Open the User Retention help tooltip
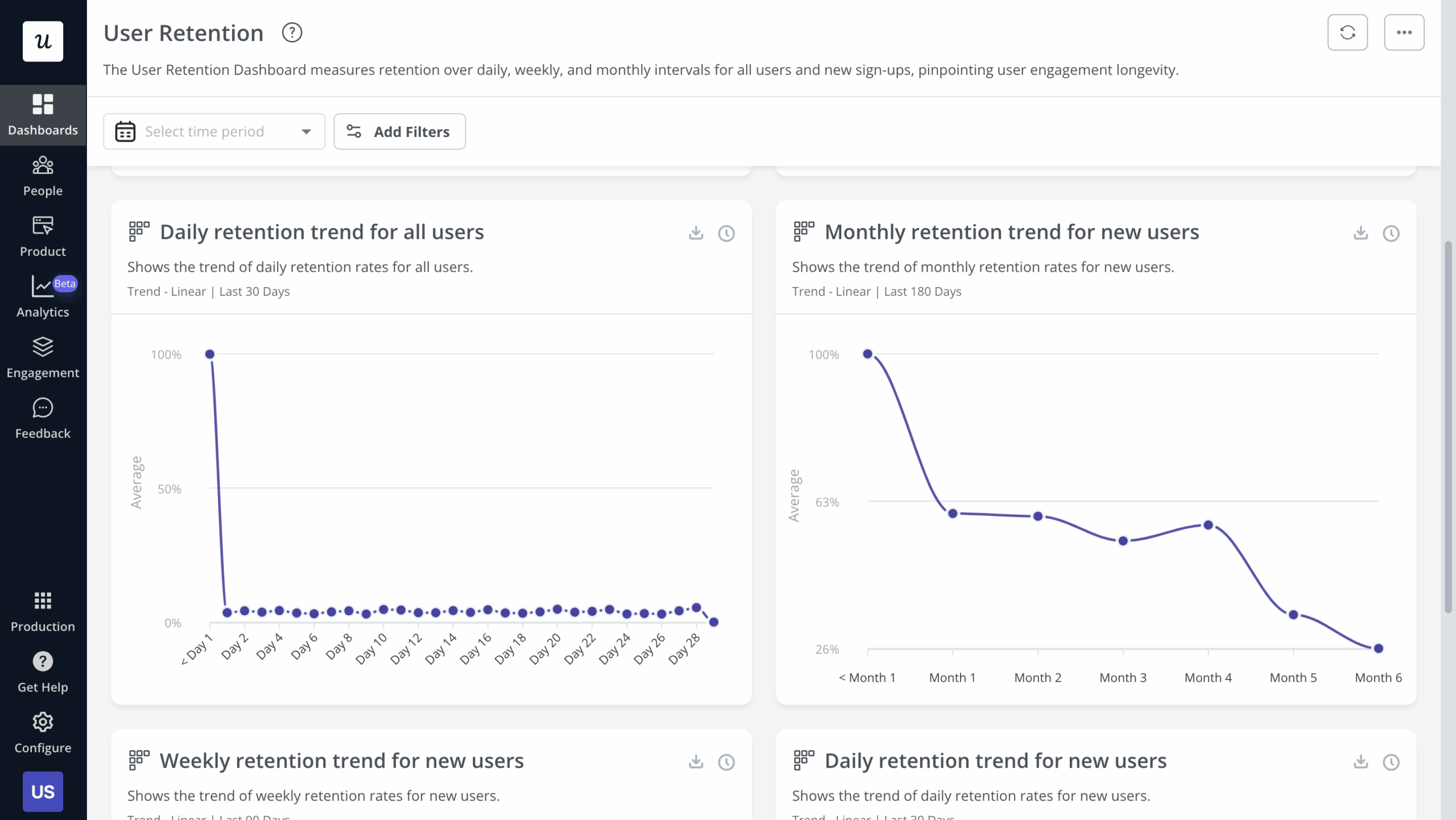 (293, 32)
